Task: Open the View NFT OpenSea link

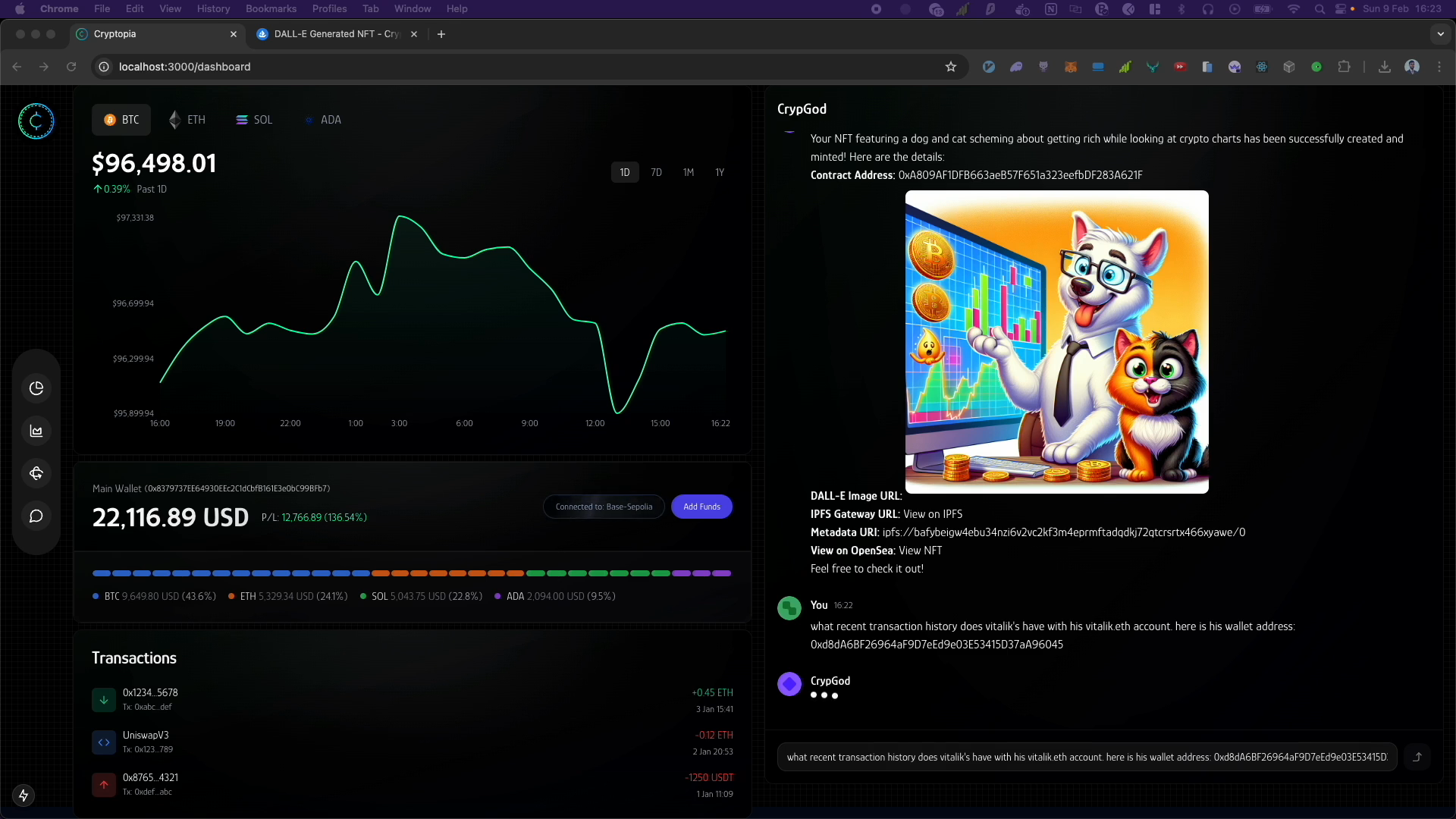Action: tap(920, 551)
